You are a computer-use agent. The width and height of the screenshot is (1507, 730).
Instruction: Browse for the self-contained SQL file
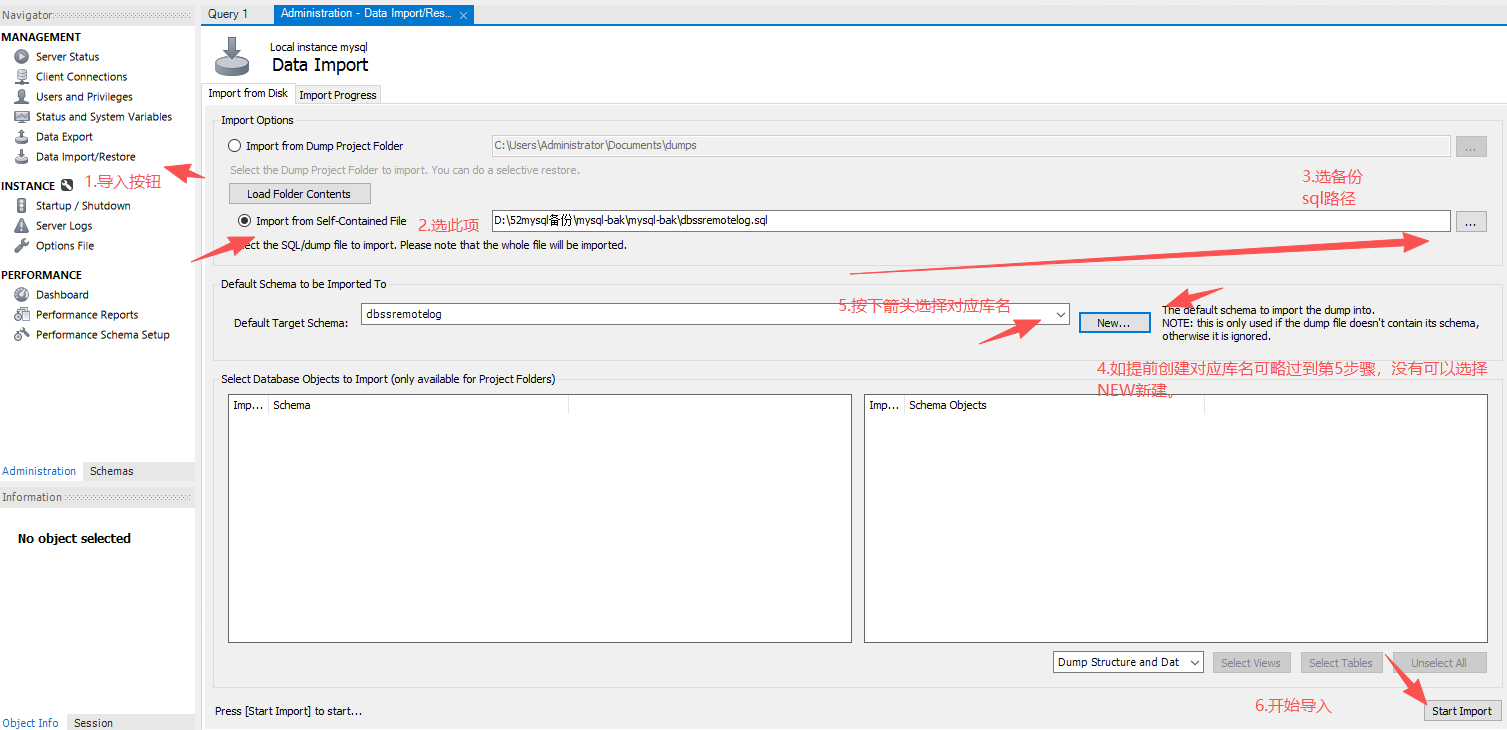tap(1470, 221)
